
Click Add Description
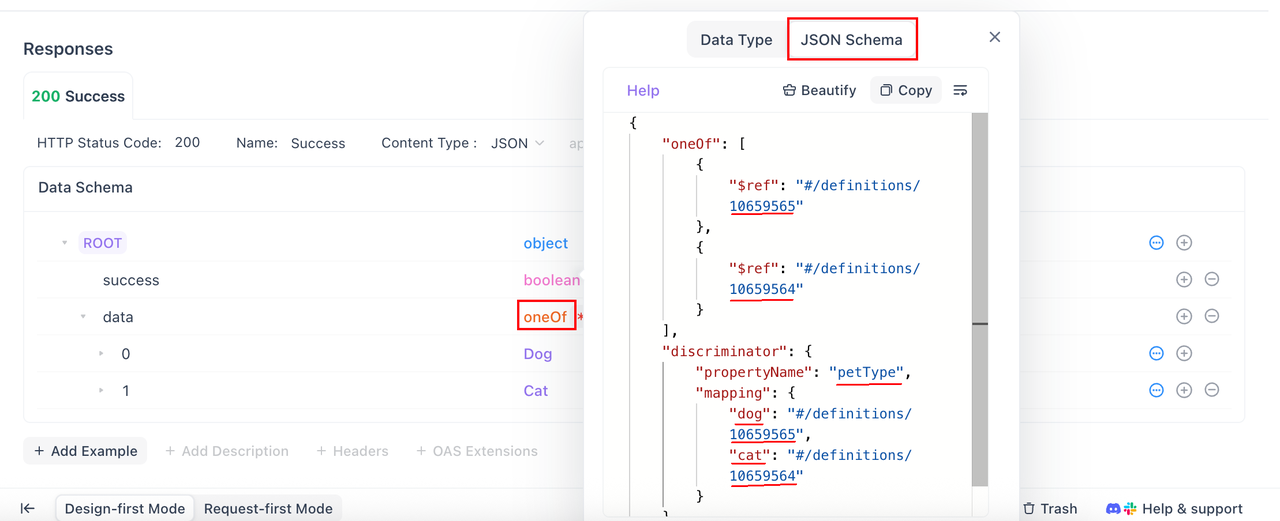pyautogui.click(x=227, y=451)
